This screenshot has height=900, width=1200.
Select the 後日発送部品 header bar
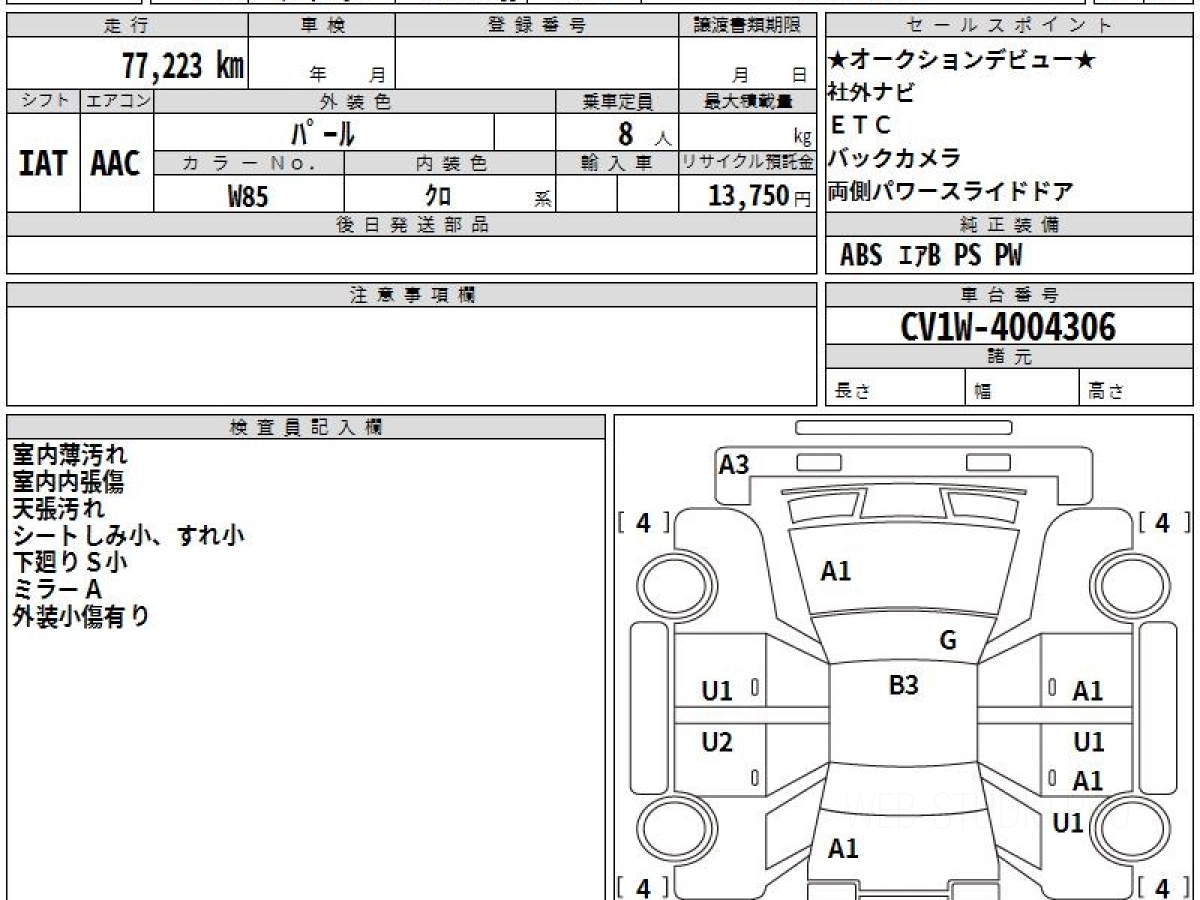[412, 225]
